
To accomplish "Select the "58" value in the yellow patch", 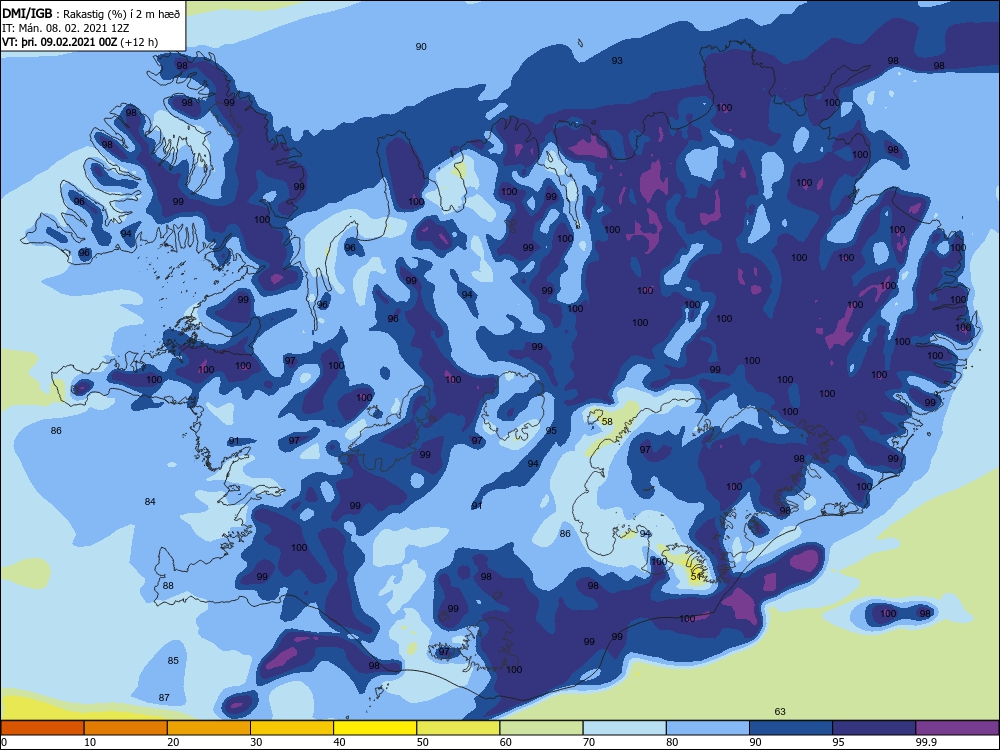I will pos(607,422).
